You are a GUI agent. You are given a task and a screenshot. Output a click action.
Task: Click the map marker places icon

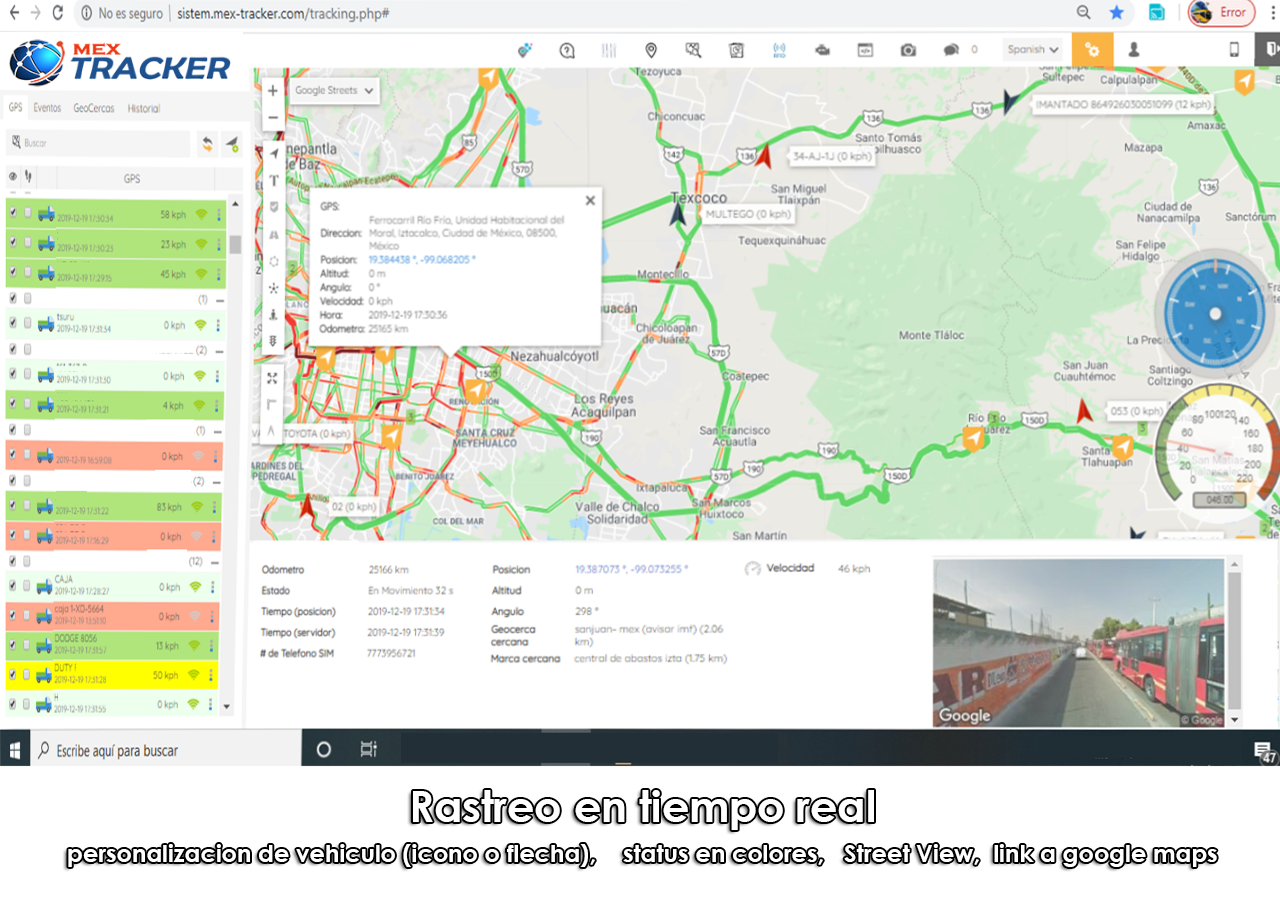pos(651,50)
